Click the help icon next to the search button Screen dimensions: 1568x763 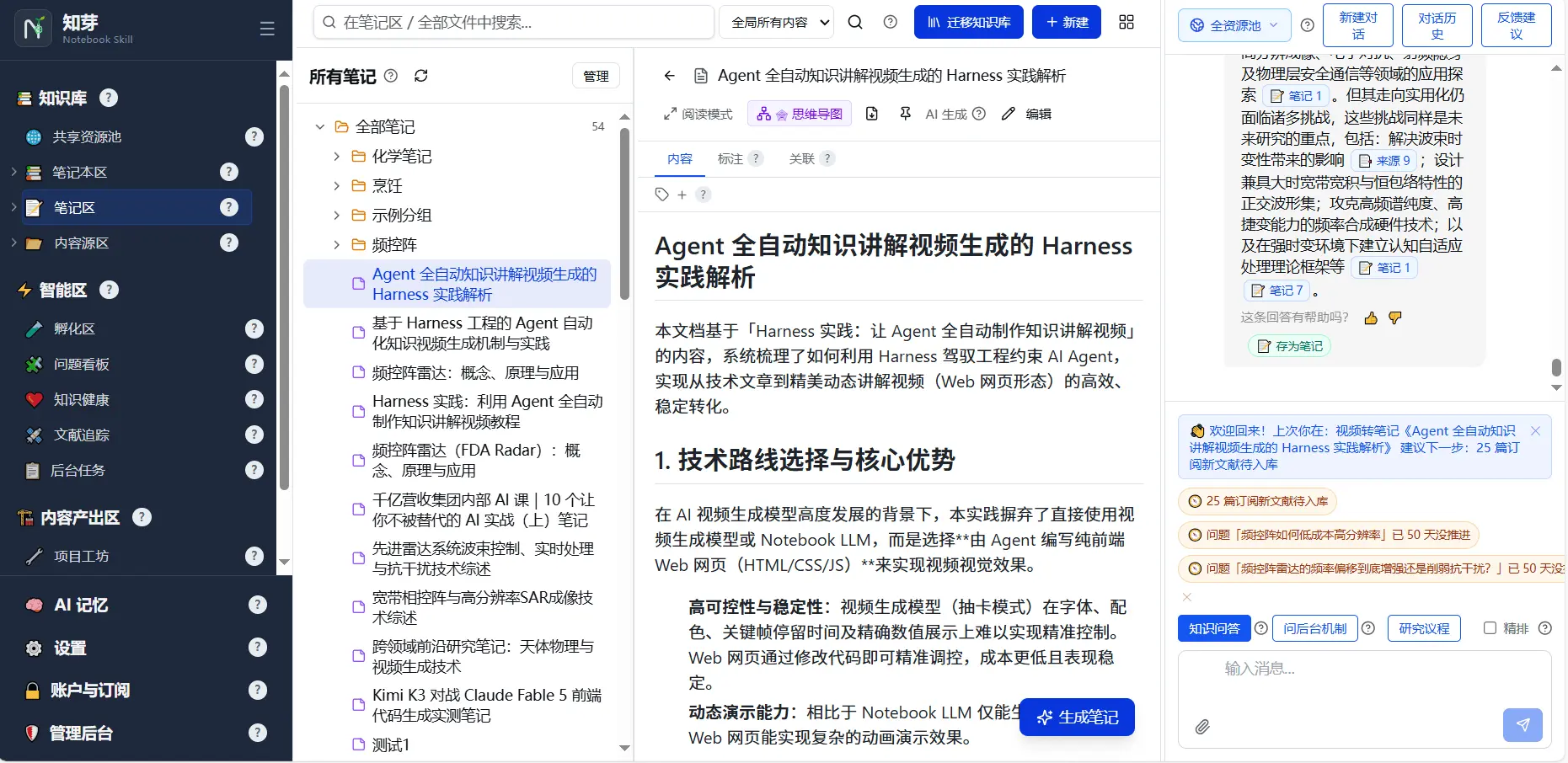(890, 22)
